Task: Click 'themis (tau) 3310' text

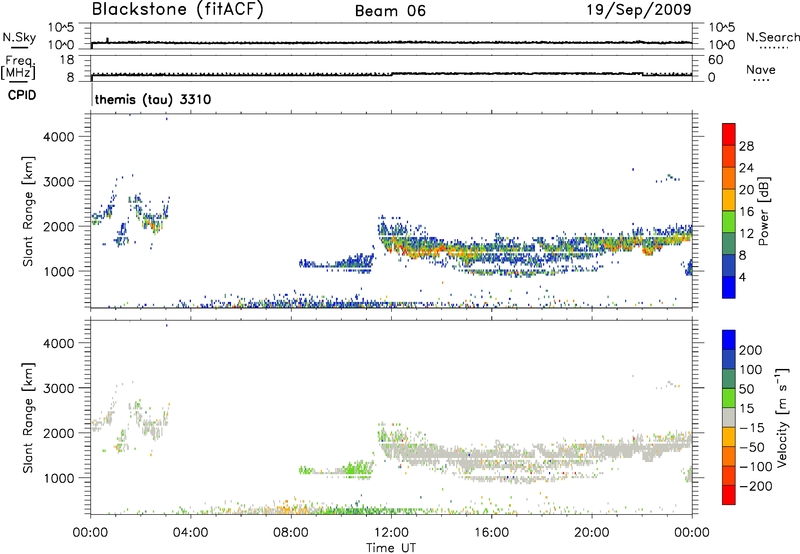Action: (x=153, y=99)
